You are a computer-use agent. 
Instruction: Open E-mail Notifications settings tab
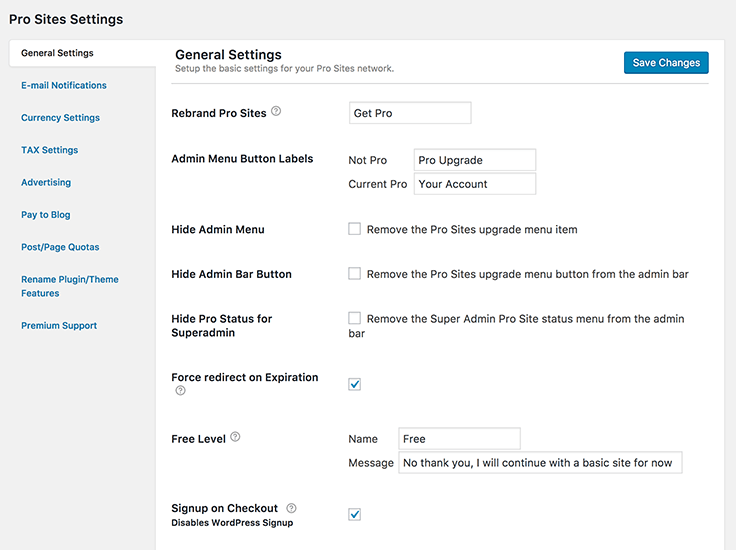click(x=64, y=85)
